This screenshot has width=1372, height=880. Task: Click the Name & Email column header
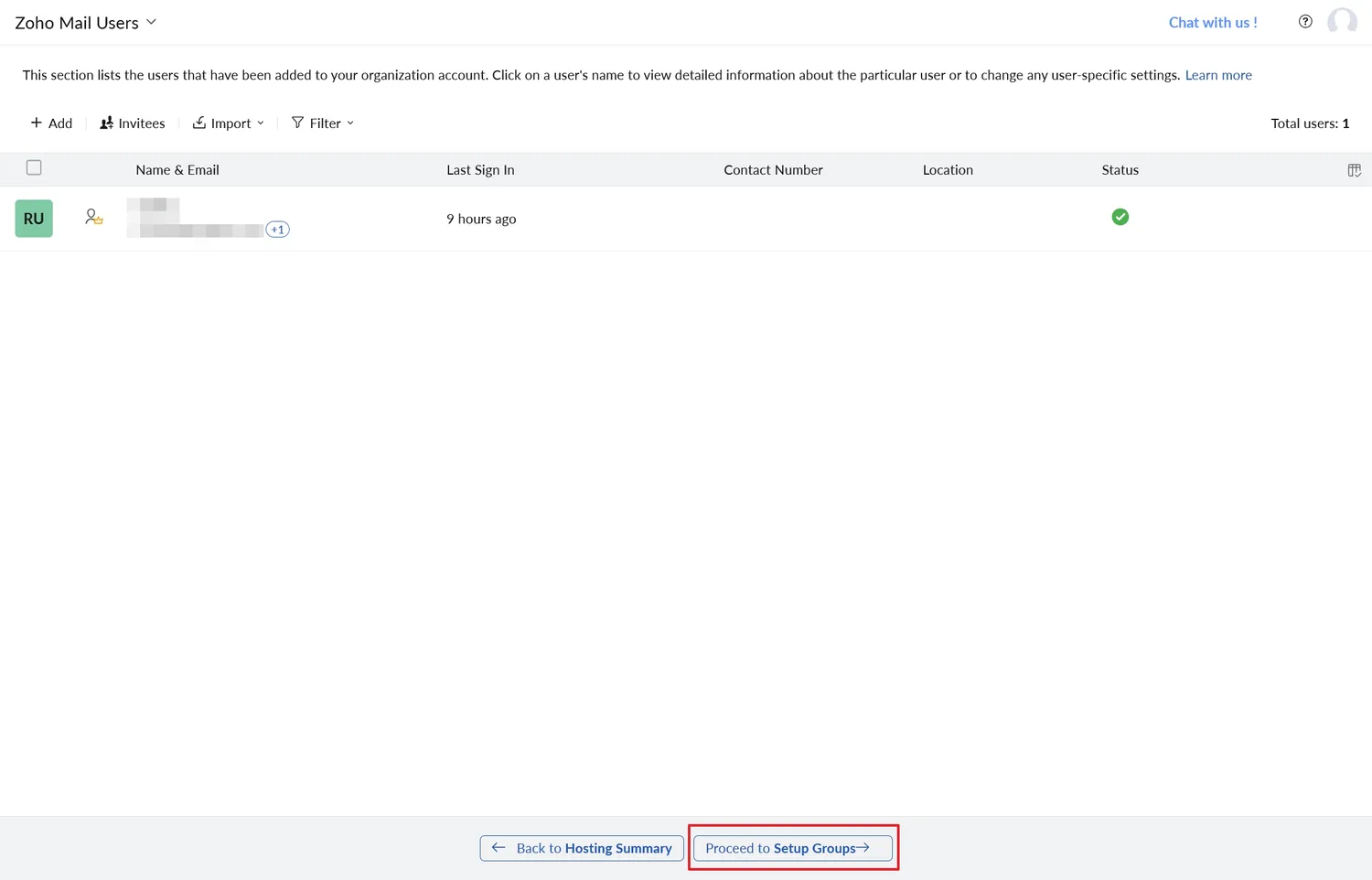[177, 169]
